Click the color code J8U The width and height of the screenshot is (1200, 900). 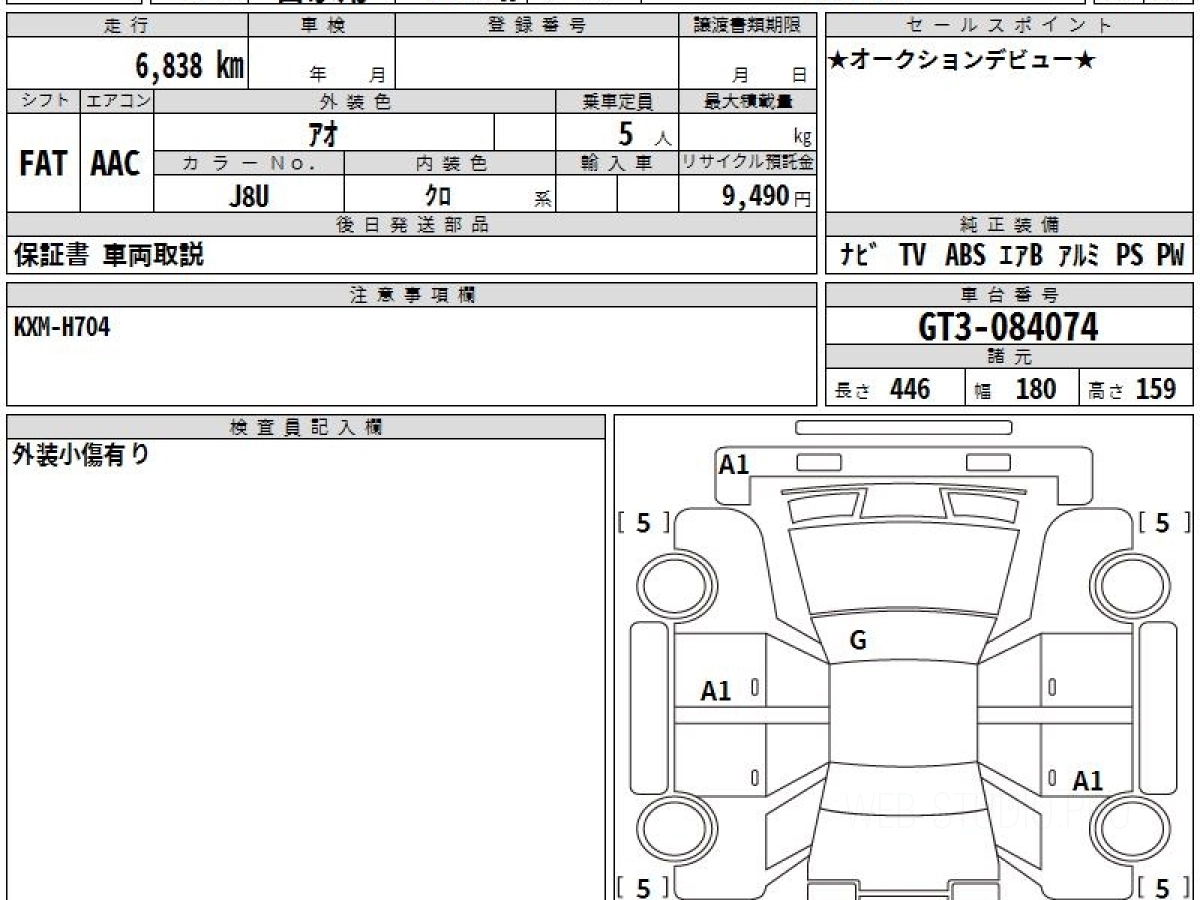[x=249, y=196]
